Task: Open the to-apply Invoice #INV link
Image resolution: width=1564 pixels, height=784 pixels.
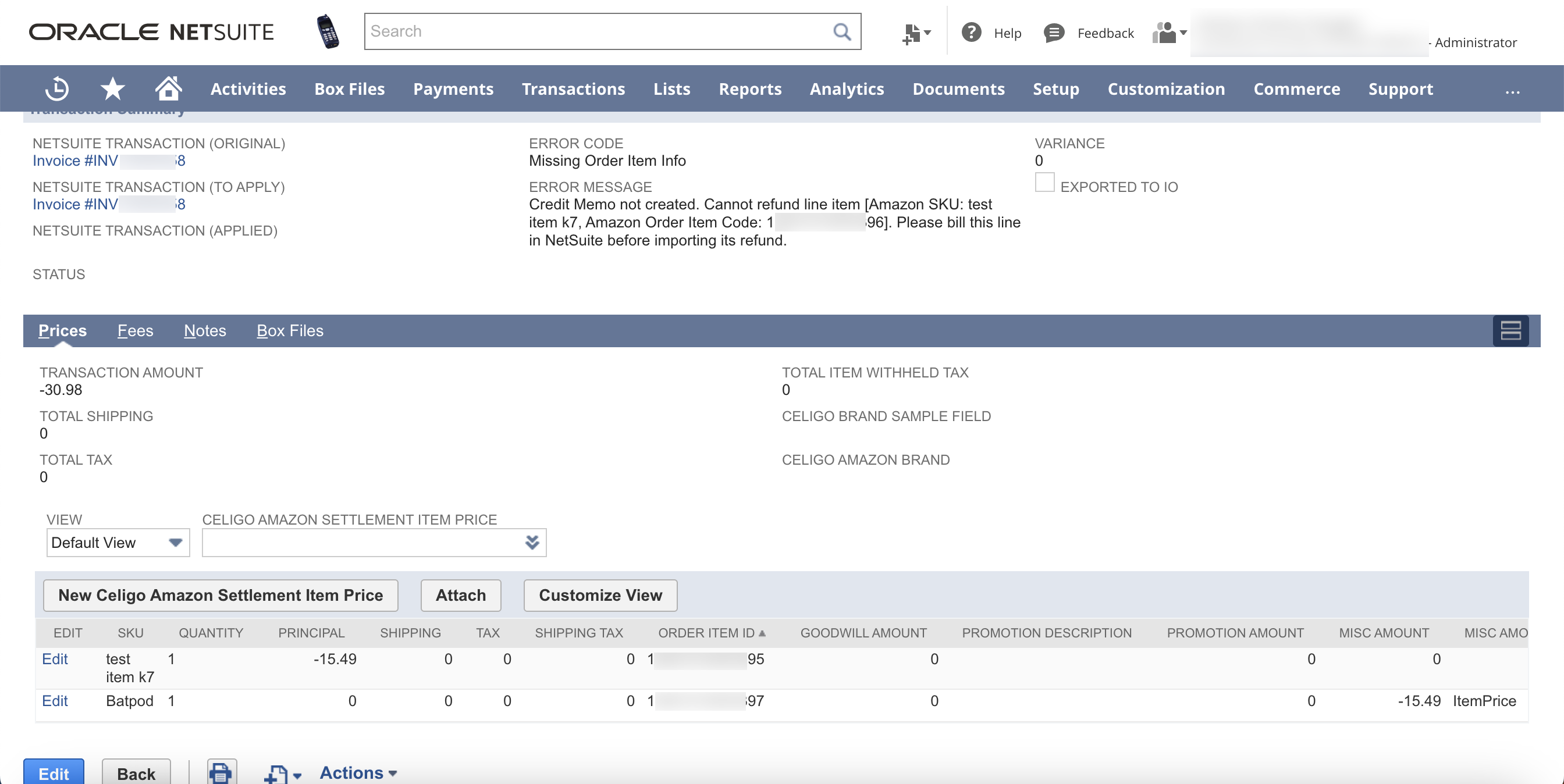Action: pyautogui.click(x=109, y=205)
